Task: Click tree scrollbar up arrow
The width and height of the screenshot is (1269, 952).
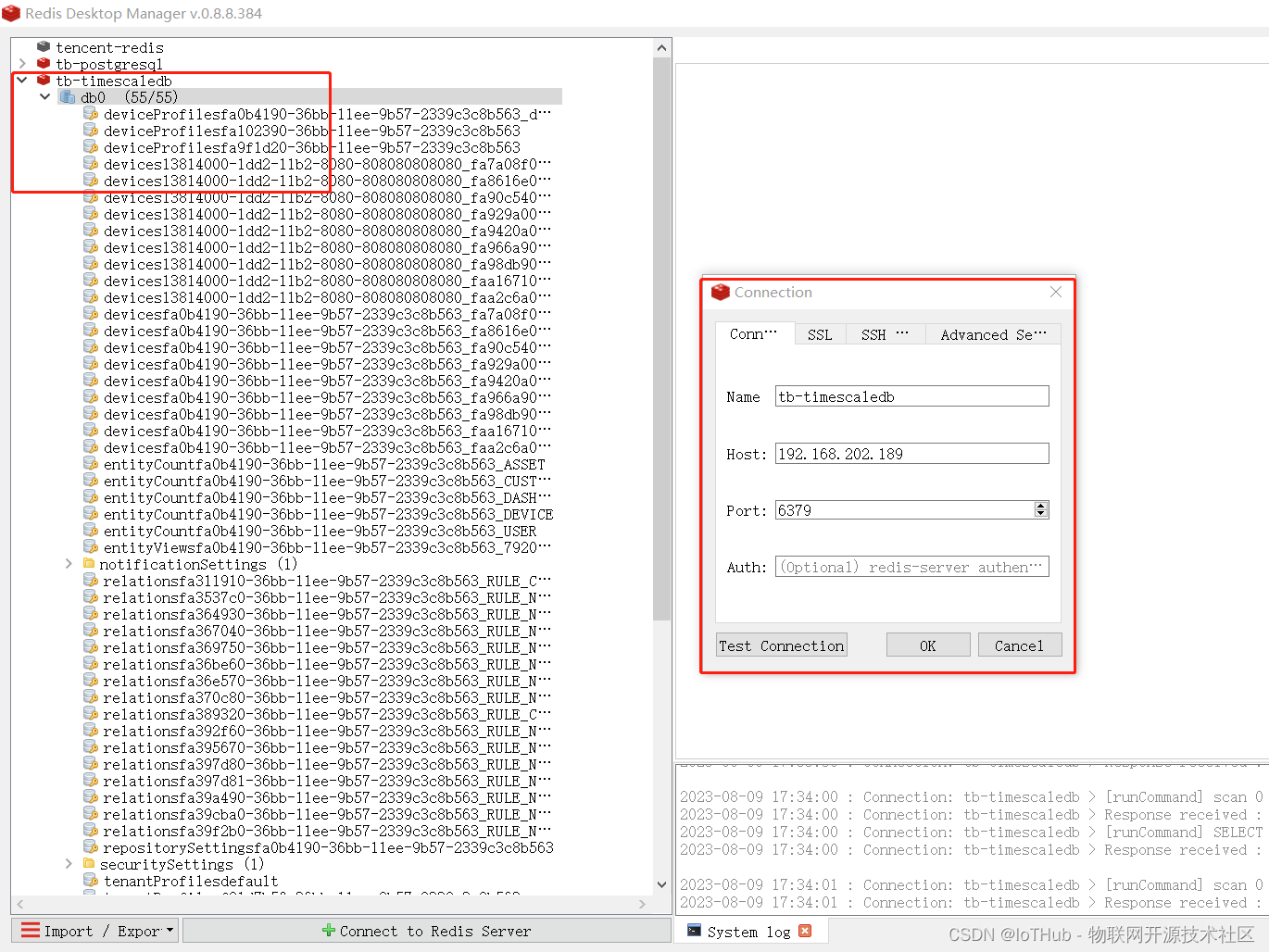Action: 661,48
